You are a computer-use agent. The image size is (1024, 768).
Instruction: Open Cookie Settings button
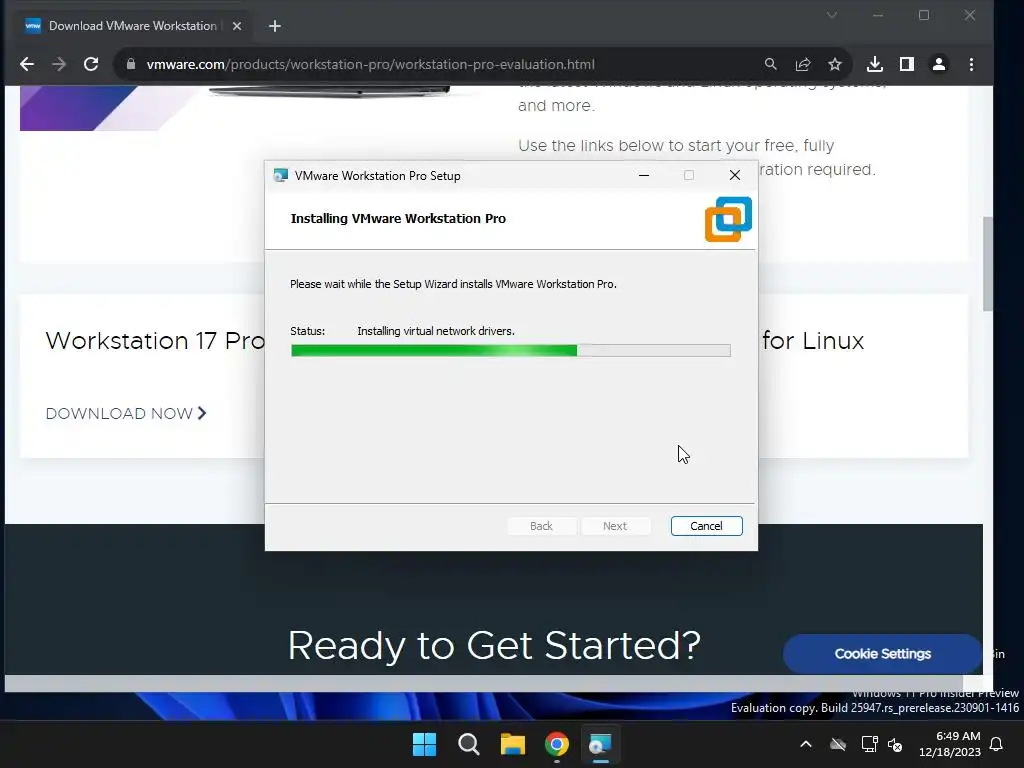[x=882, y=654]
